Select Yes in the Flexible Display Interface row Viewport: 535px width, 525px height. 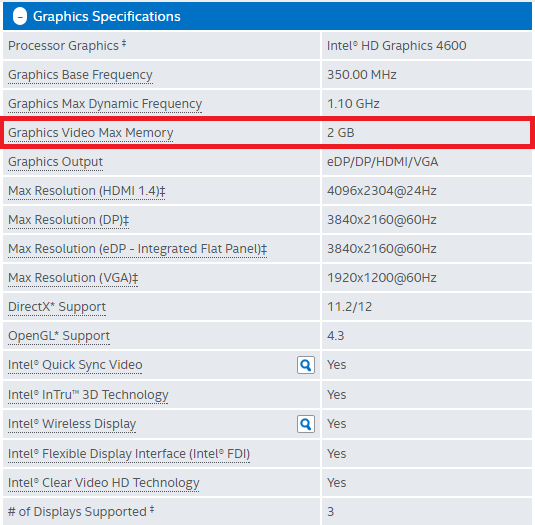(x=336, y=454)
